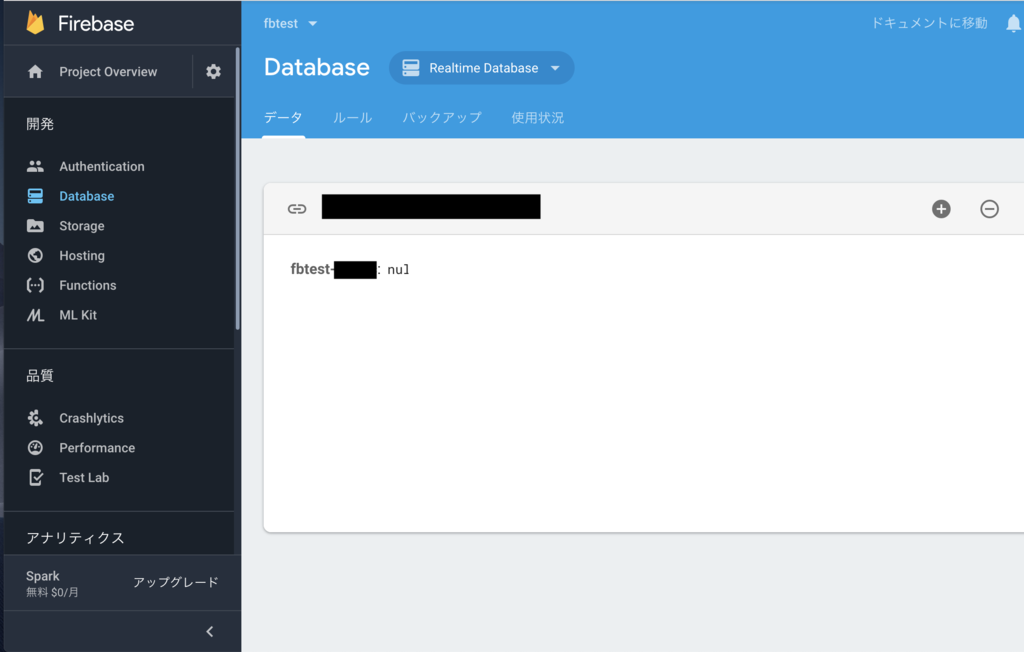The height and width of the screenshot is (652, 1024).
Task: Switch to the バックアップ tab
Action: tap(442, 118)
